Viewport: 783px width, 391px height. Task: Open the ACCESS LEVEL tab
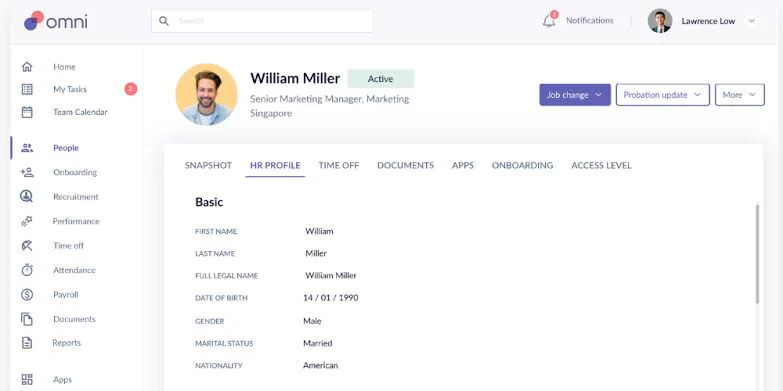pos(601,165)
